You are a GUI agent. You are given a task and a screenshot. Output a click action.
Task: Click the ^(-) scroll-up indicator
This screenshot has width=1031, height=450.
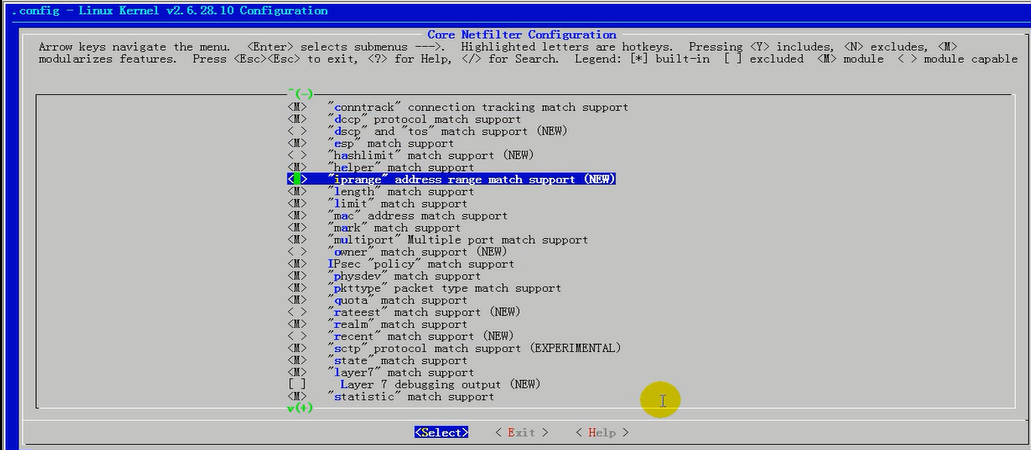(300, 94)
